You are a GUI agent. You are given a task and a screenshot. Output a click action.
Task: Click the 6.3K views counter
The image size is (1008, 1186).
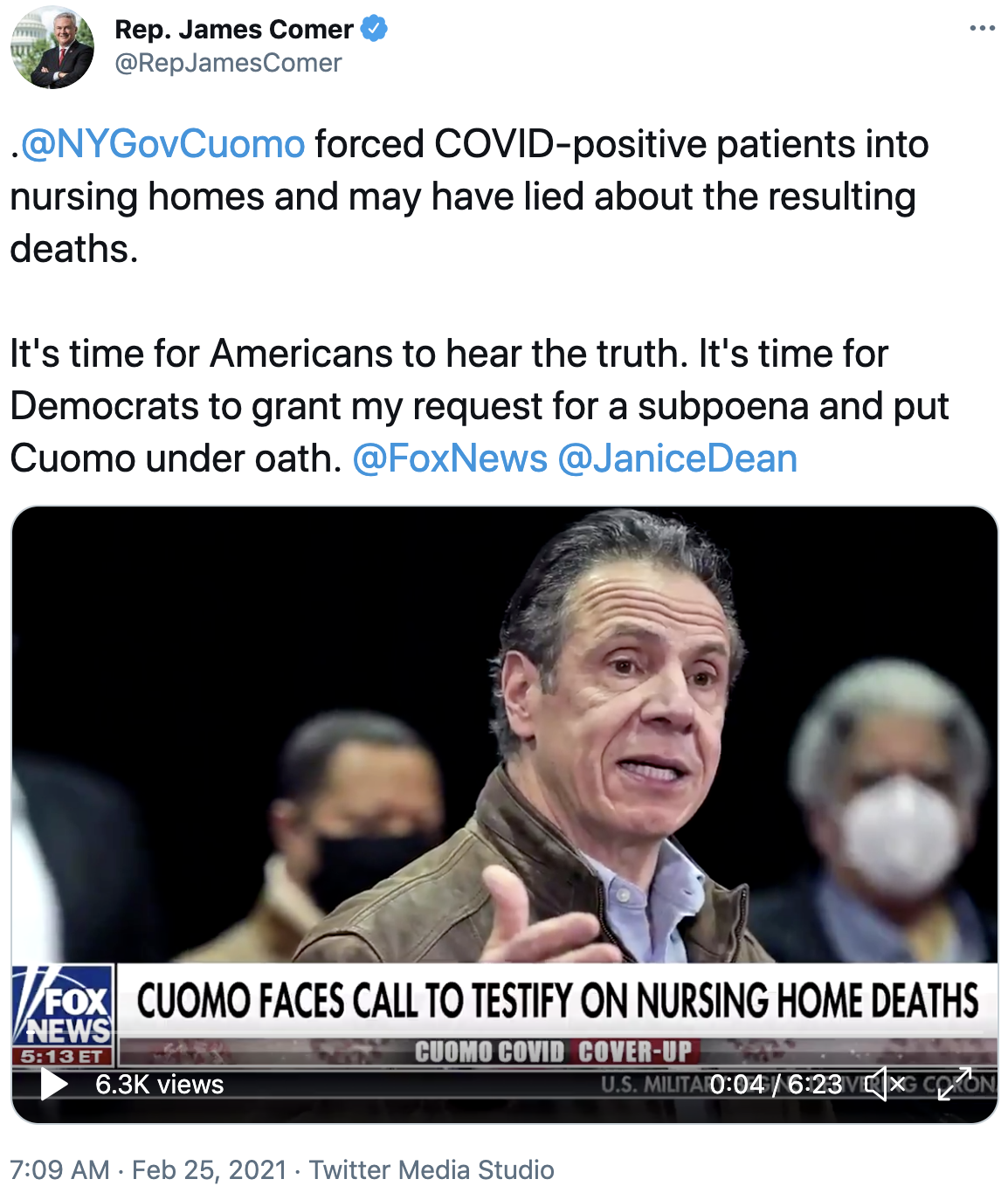pyautogui.click(x=160, y=1085)
